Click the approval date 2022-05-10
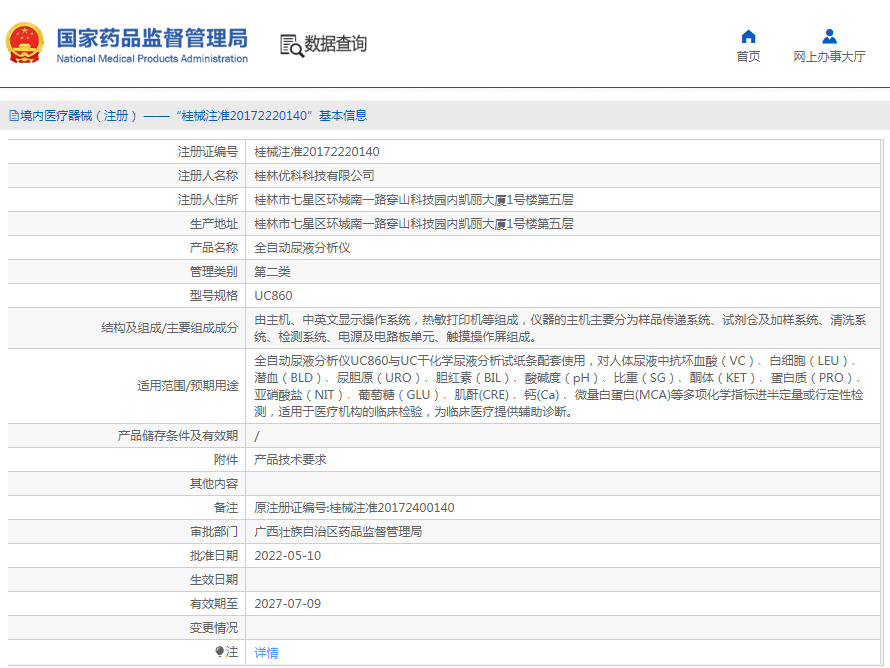Screen dimensions: 890x668 pos(288,556)
